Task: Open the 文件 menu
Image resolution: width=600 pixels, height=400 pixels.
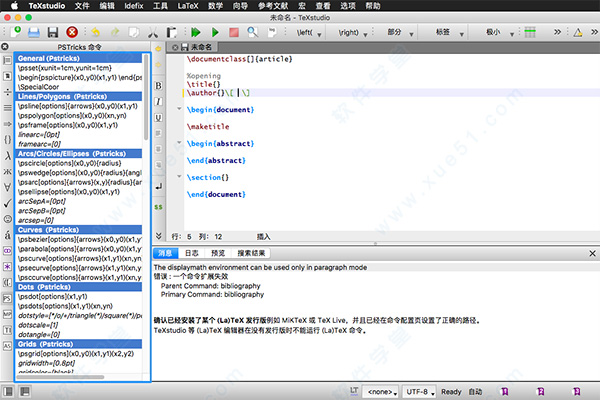Action: [82, 6]
